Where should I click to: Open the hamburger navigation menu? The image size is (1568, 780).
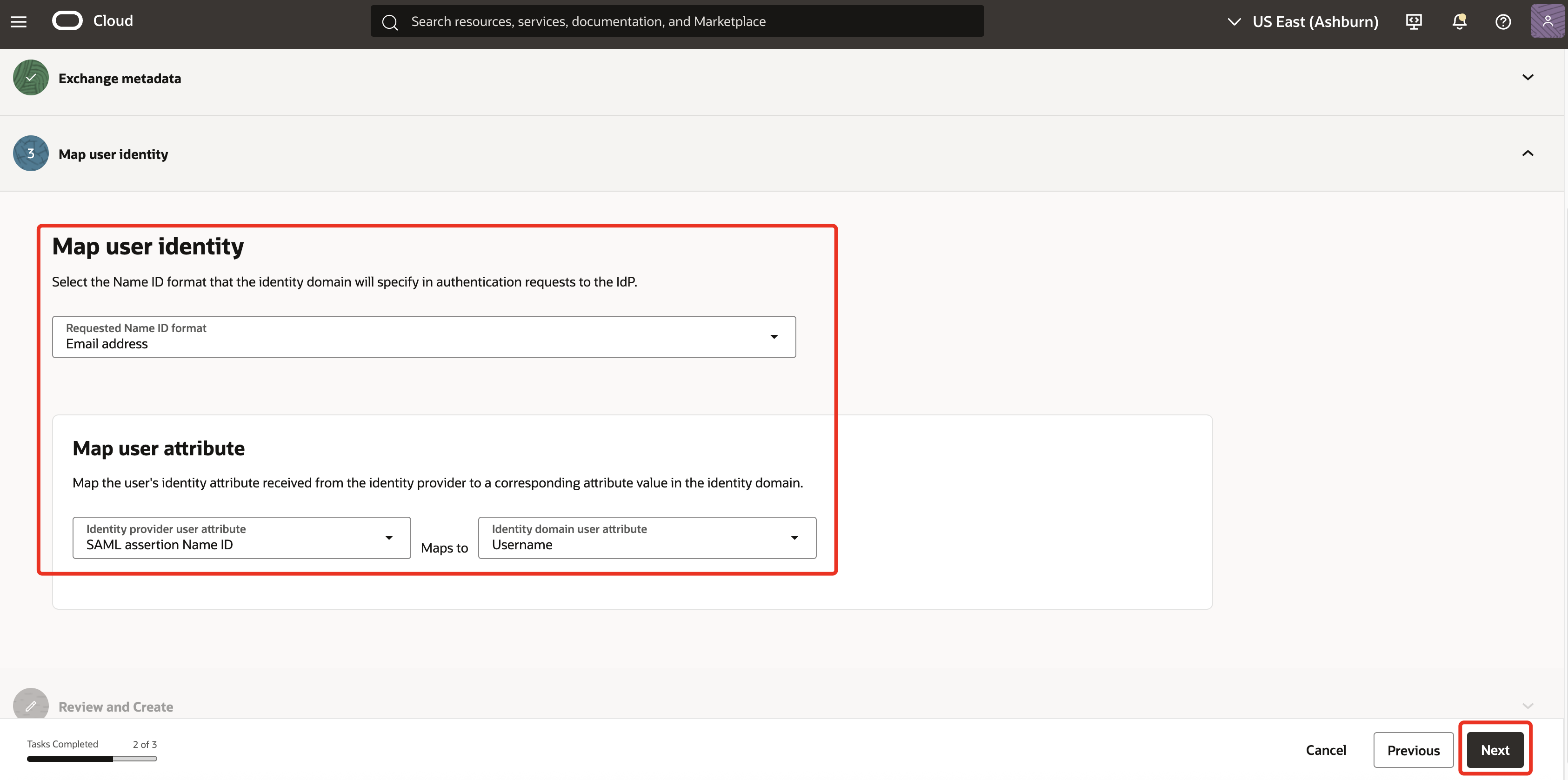click(18, 20)
